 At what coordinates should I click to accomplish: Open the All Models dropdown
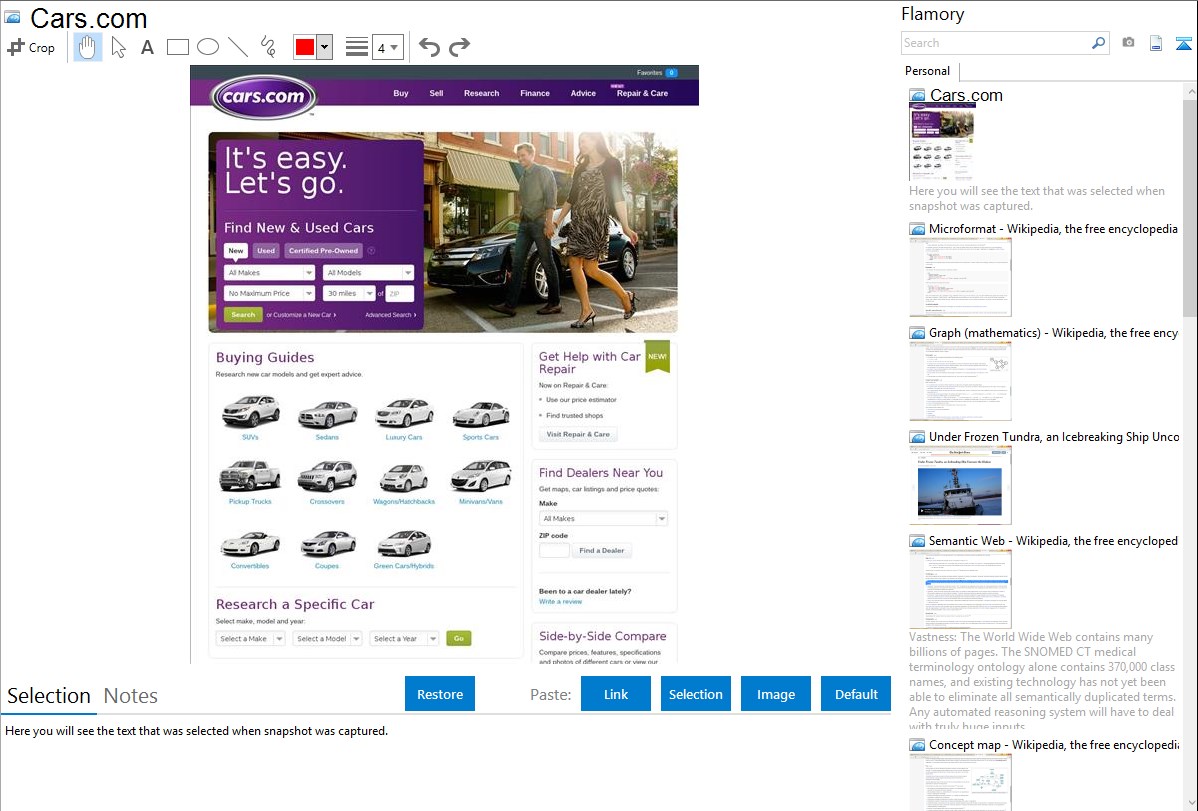pos(368,273)
